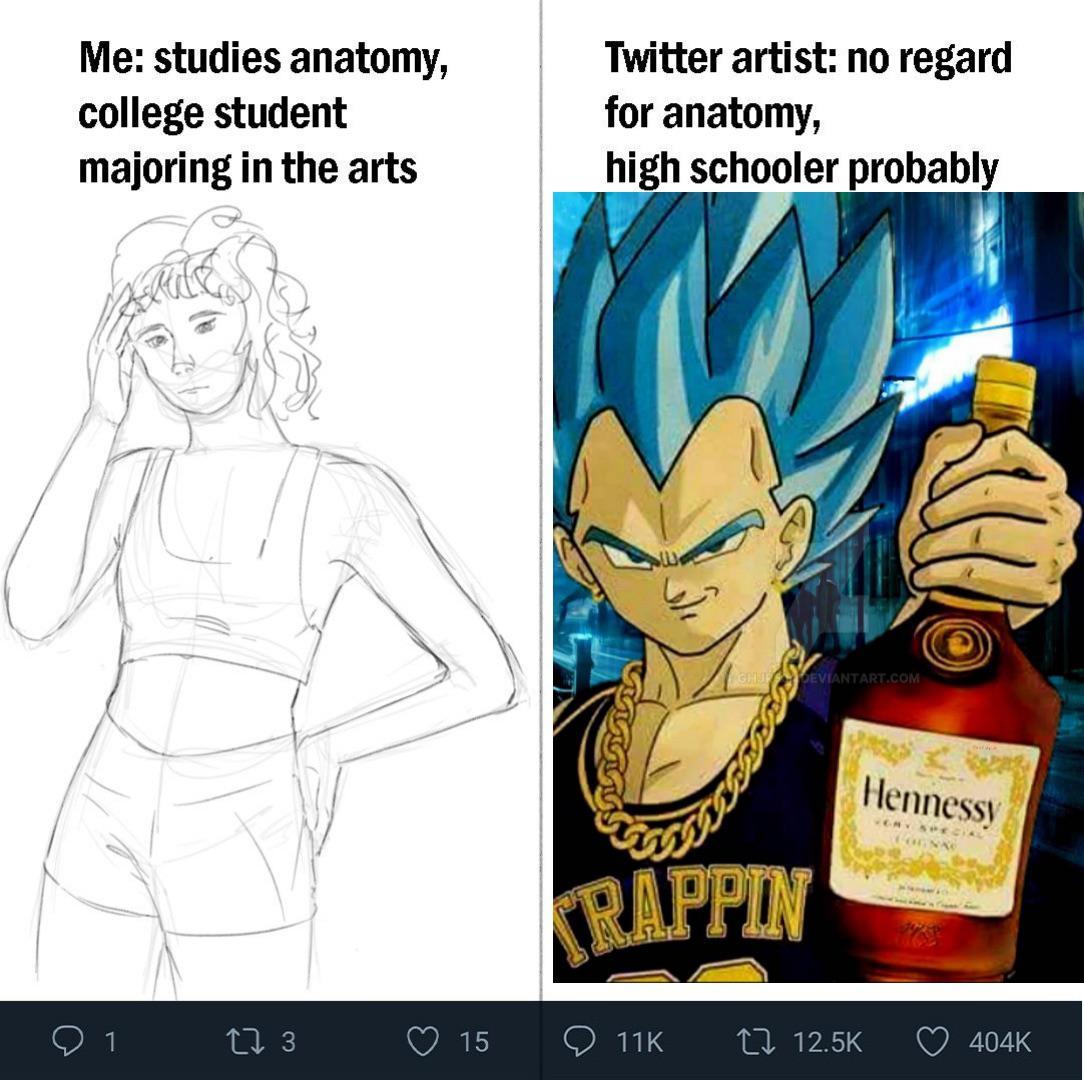The width and height of the screenshot is (1084, 1080).
Task: Reply to the anatomy sketch tweet
Action: pos(68,1041)
